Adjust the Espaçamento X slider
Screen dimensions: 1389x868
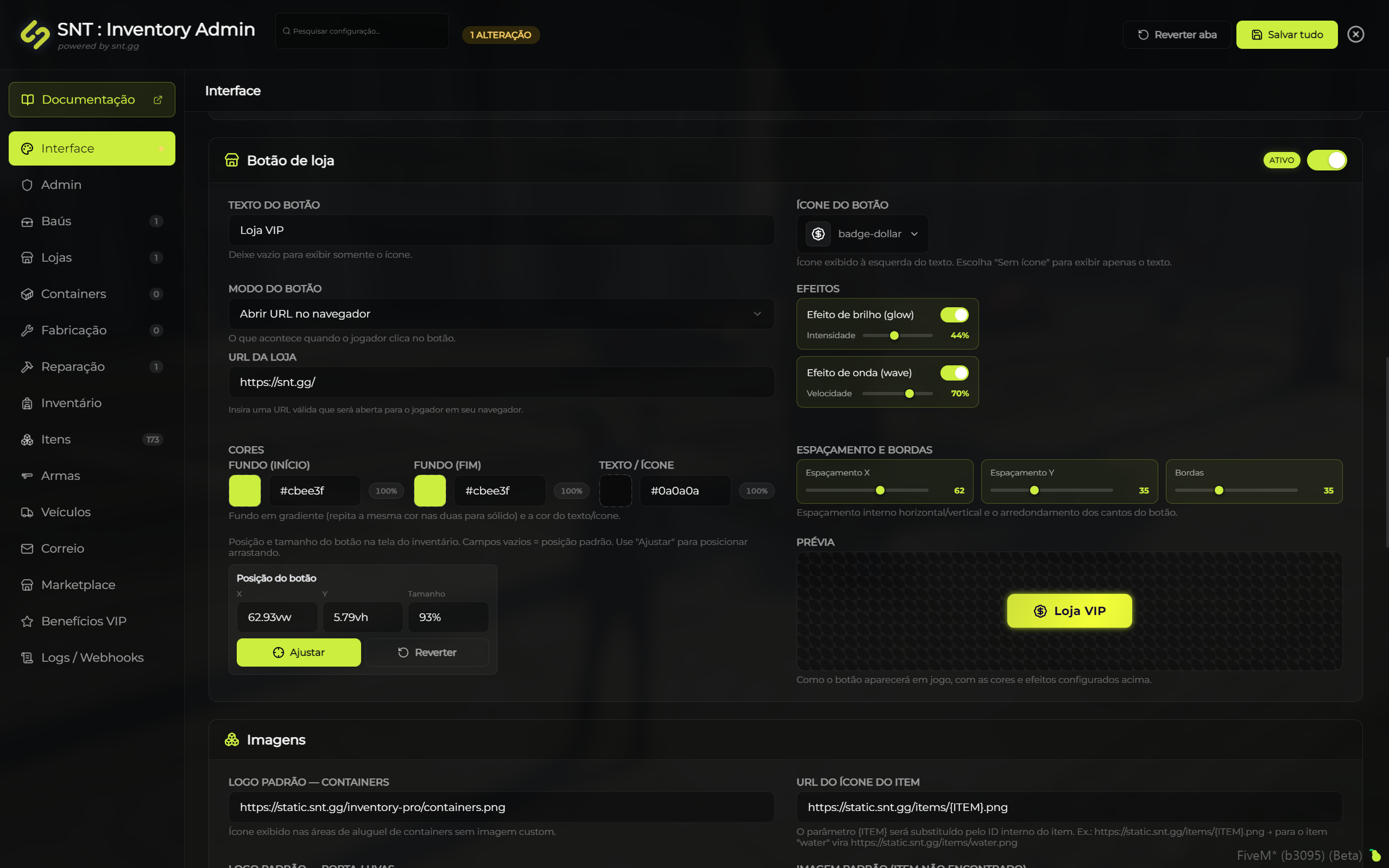tap(867, 490)
